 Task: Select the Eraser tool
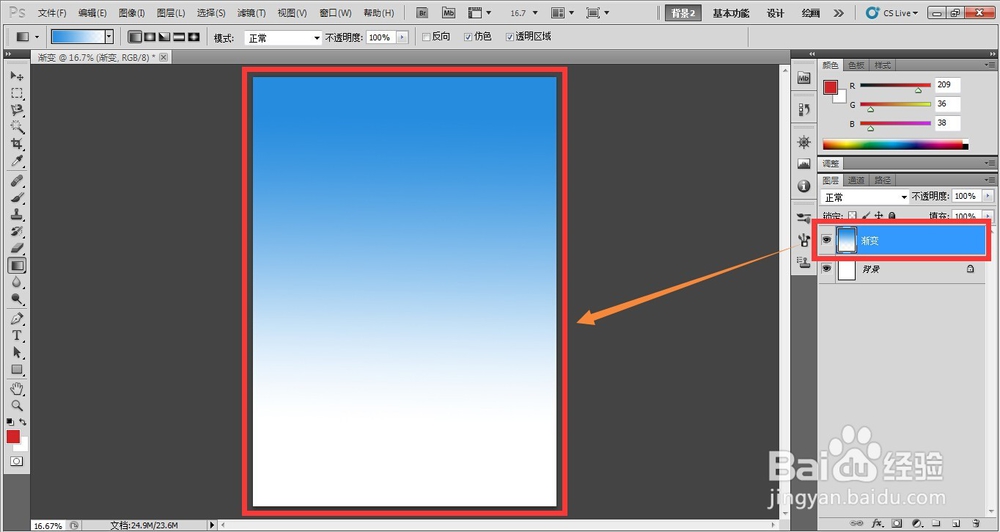17,248
